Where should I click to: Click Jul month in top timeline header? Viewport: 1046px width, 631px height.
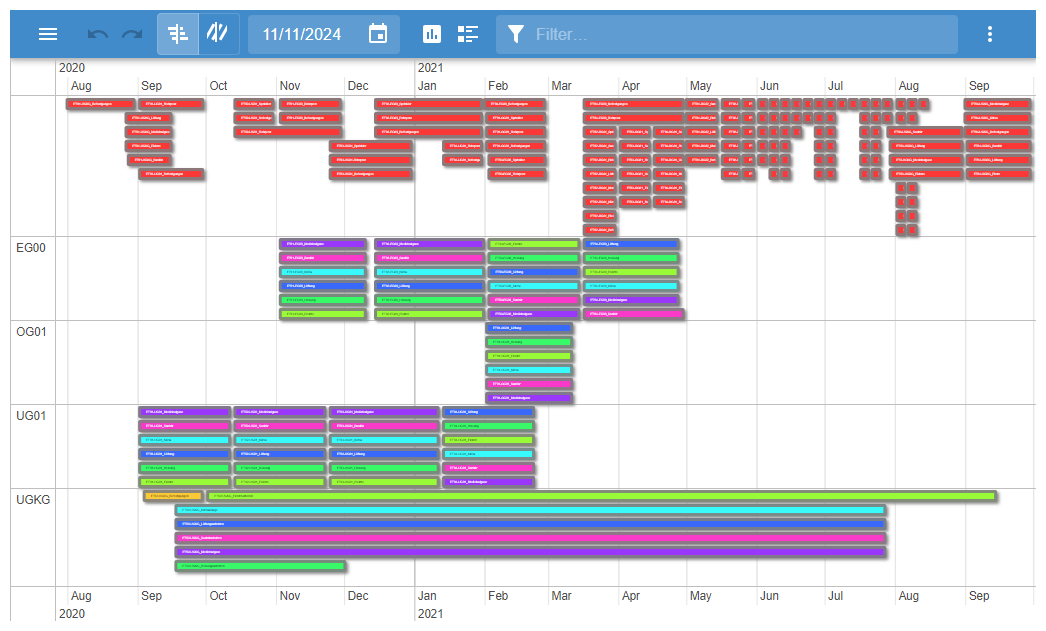835,86
